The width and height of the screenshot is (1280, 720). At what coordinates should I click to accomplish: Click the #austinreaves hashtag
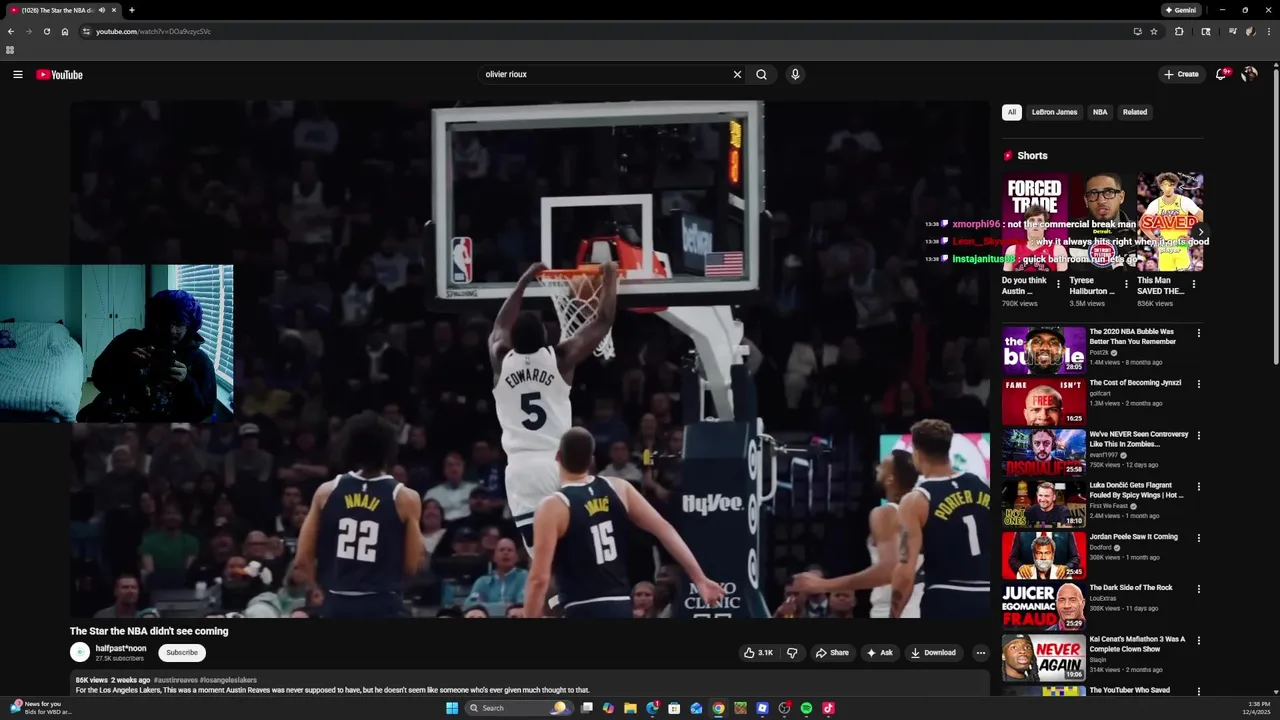coord(175,680)
